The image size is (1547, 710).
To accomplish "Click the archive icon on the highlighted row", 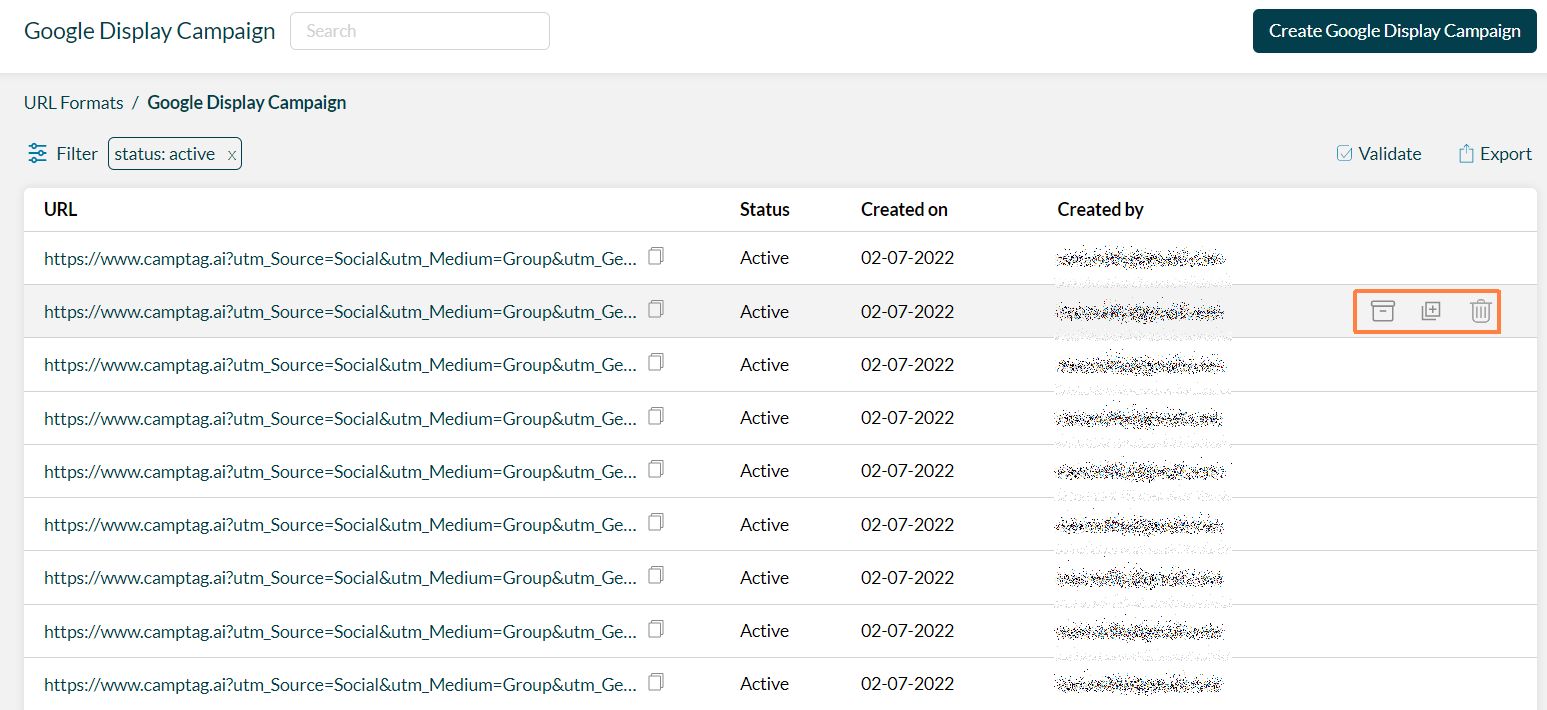I will 1383,311.
